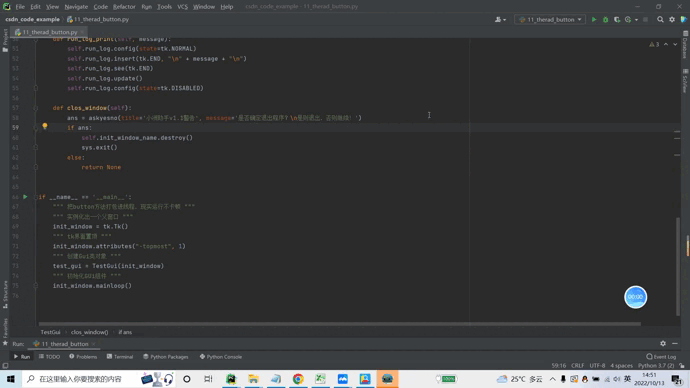
Task: Click the warnings count indicator showing 3
Action: coord(654,44)
